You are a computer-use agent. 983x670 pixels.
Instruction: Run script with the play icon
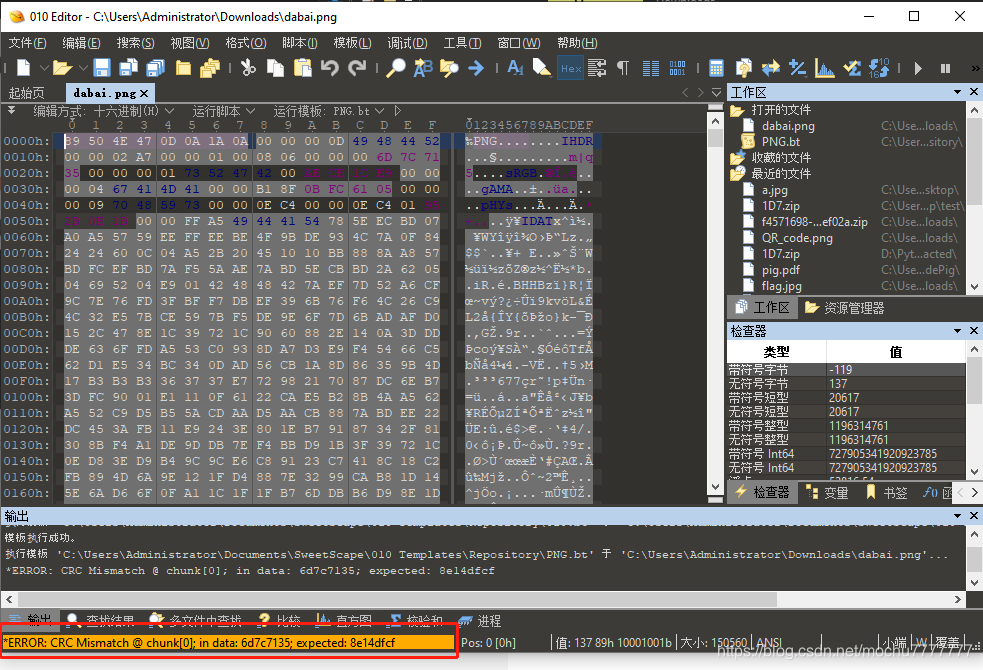(x=918, y=68)
